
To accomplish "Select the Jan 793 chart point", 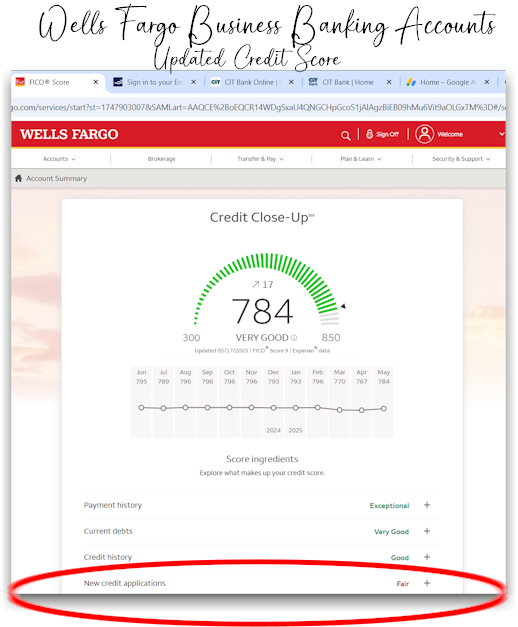I will click(295, 408).
